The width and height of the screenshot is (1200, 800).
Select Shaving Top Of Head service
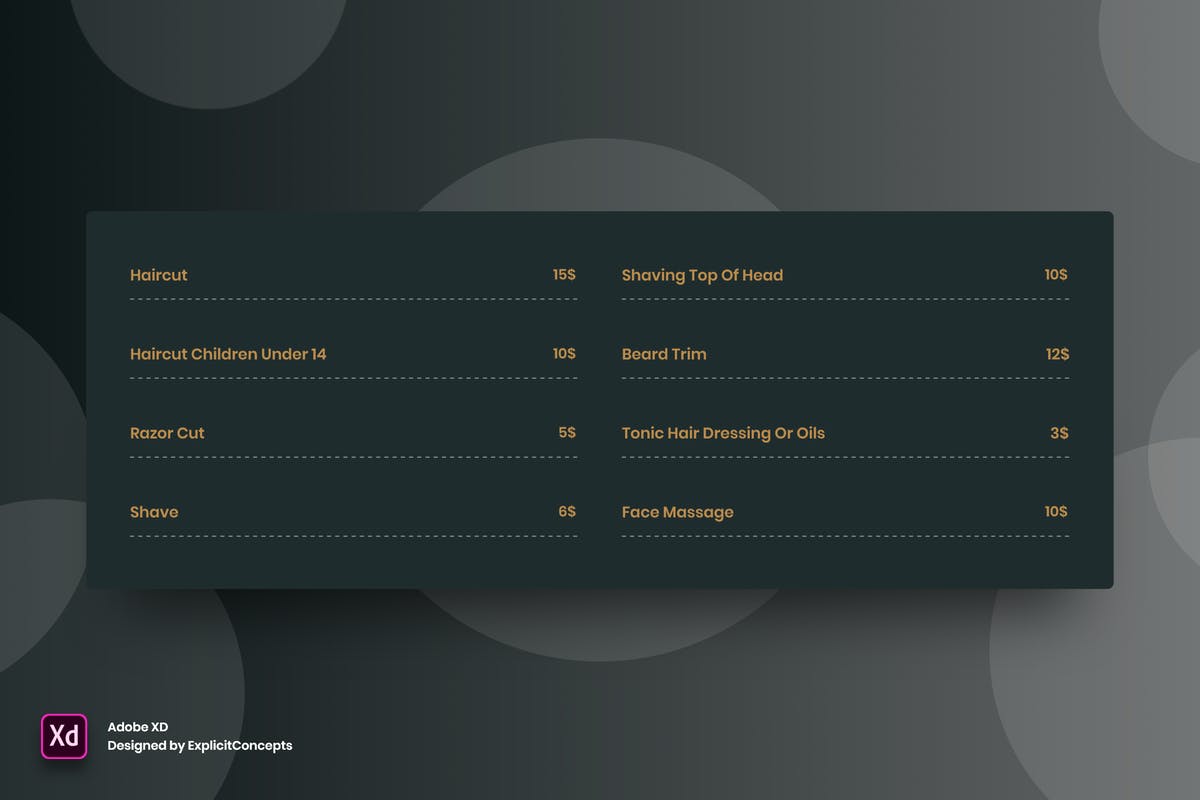[702, 275]
